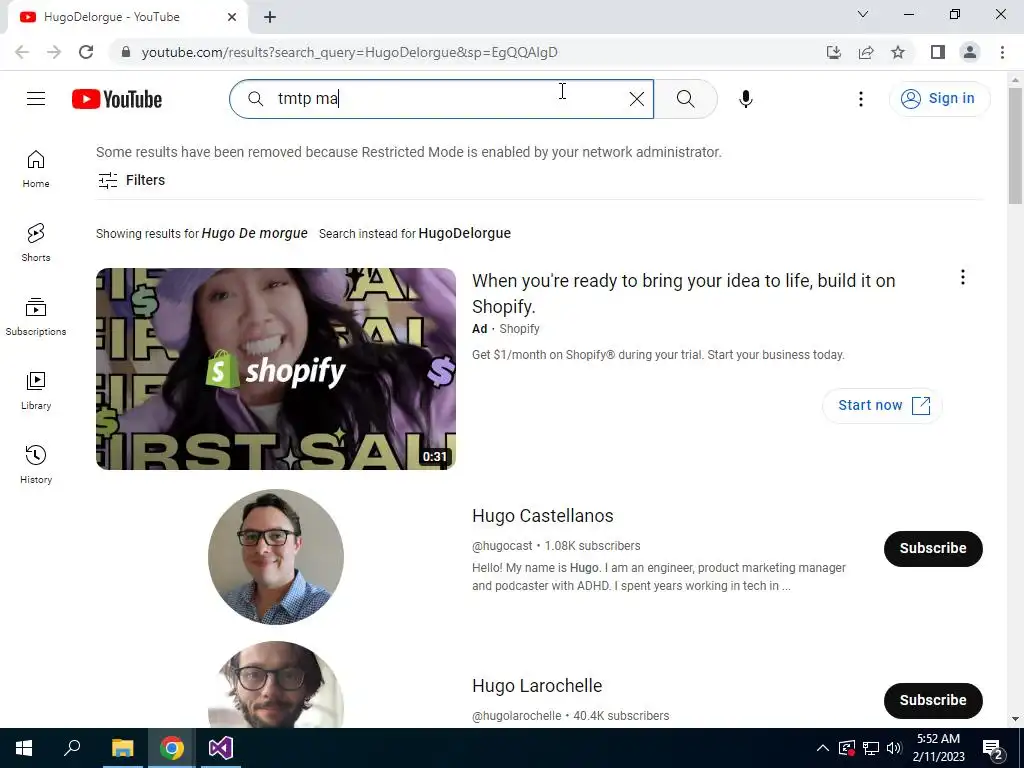Click the address bar URL
This screenshot has height=768, width=1024.
click(349, 52)
